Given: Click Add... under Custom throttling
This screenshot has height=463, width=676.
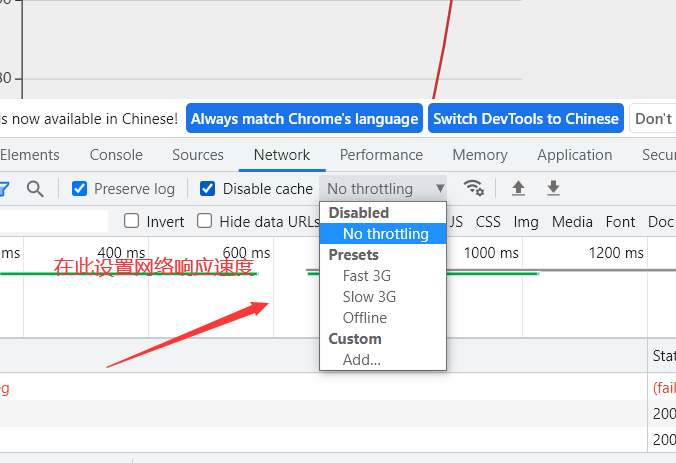Looking at the screenshot, I should (x=361, y=360).
